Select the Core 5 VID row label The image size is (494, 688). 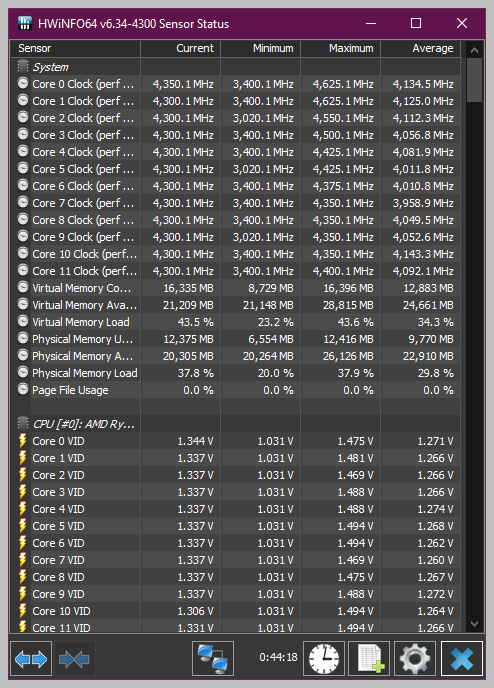58,526
